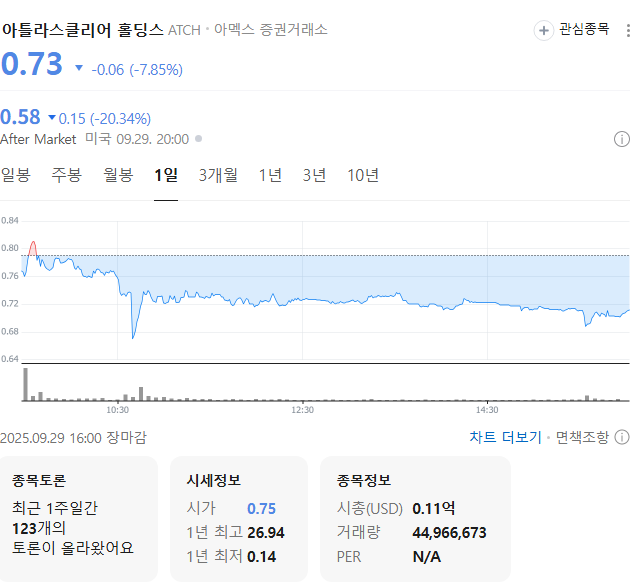Viewport: 630px width, 582px height.
Task: Choose the 10년 chart period
Action: tap(363, 175)
